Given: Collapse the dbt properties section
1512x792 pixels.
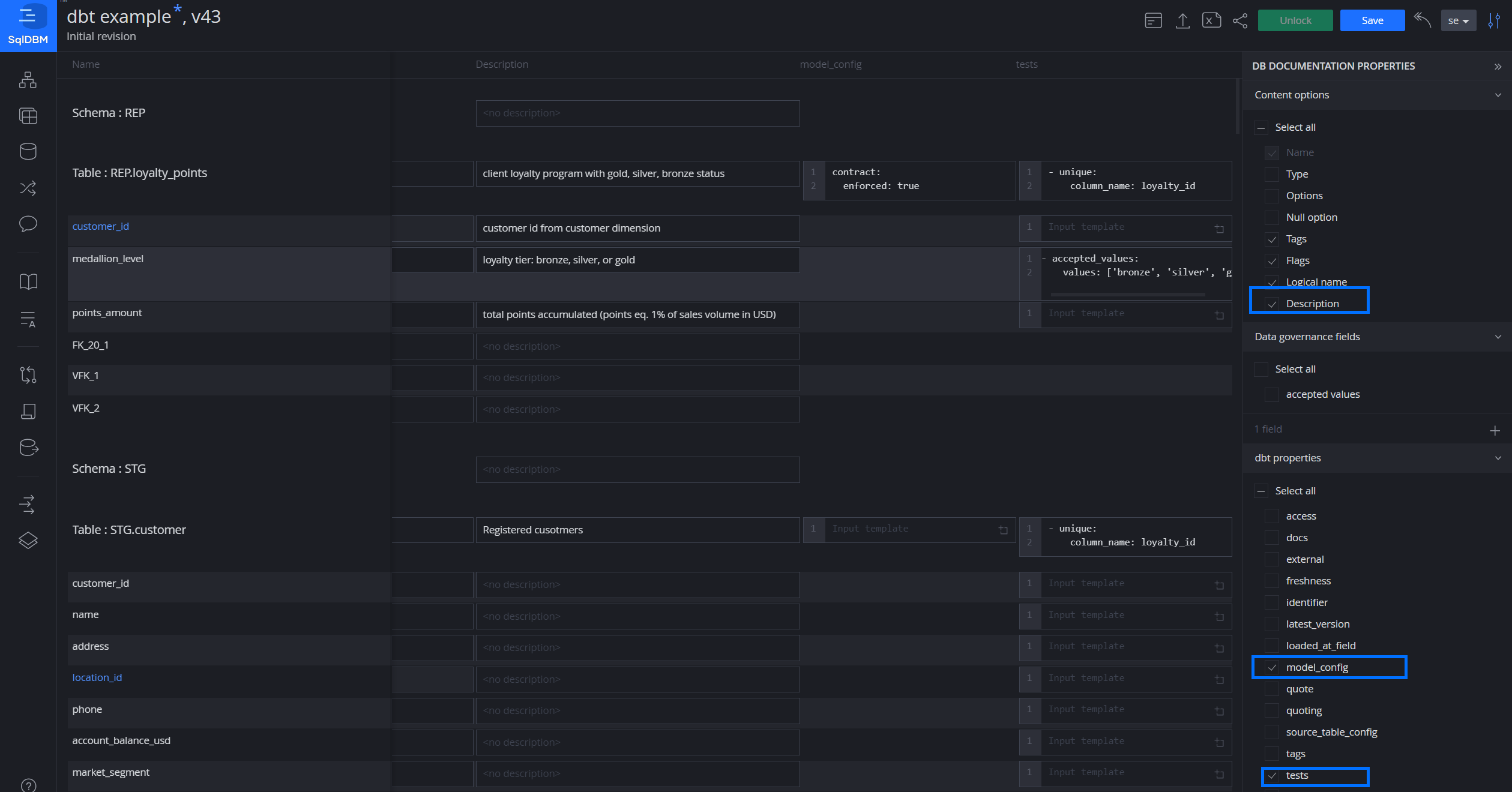Looking at the screenshot, I should [x=1498, y=458].
